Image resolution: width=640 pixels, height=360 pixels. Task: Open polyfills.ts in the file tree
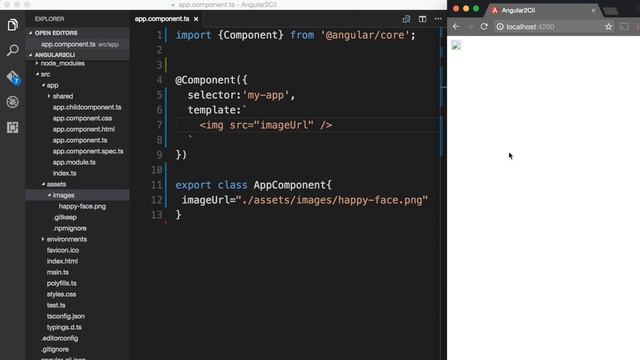(61, 283)
